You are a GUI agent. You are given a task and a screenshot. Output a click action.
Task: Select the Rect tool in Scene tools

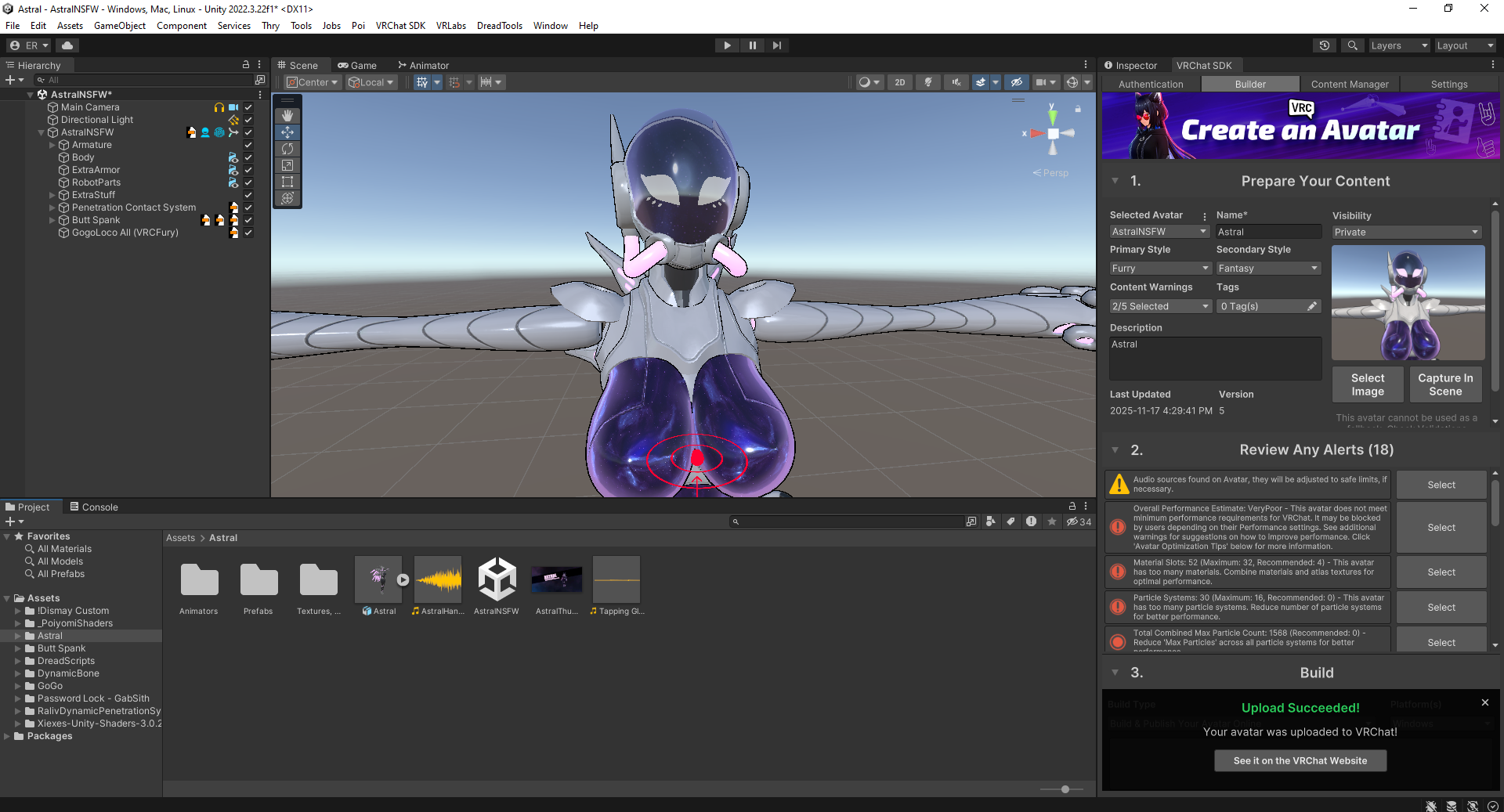(287, 182)
